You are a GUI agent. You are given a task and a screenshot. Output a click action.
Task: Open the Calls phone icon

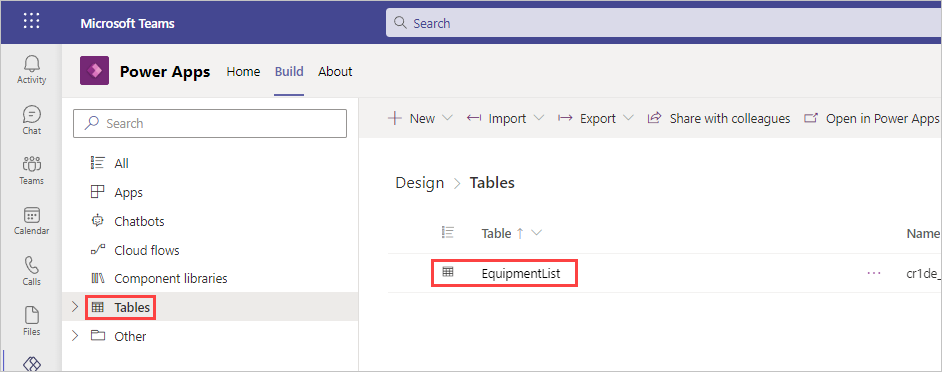point(31,271)
